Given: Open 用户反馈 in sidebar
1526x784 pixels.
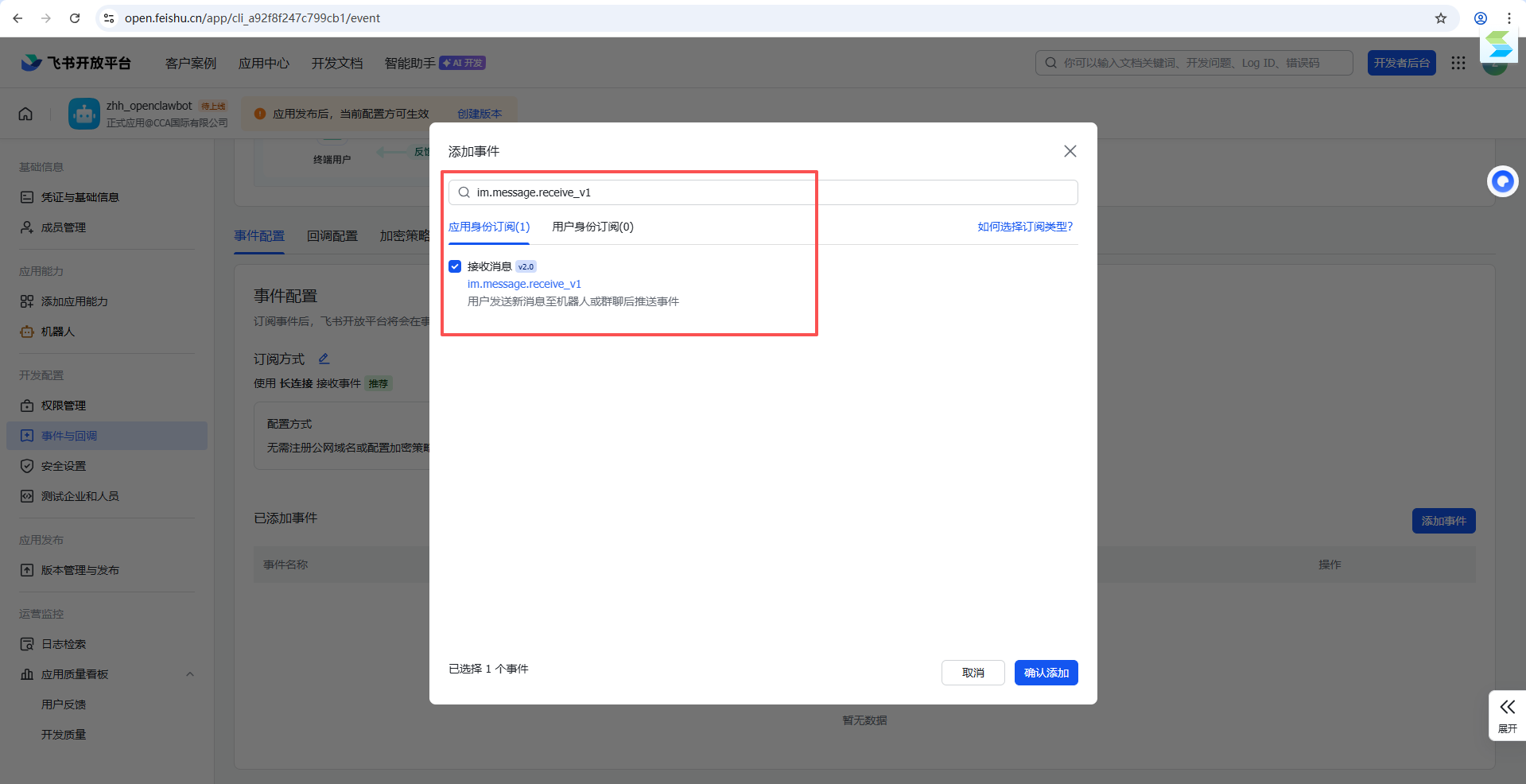Looking at the screenshot, I should (x=64, y=704).
